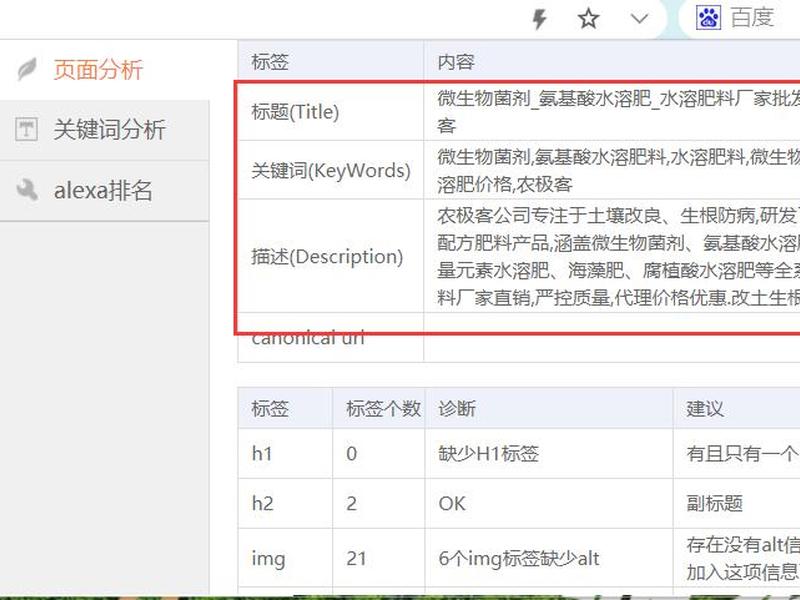Click keywords content ending 溶肥价格,农极客
This screenshot has height=600, width=800.
pos(618,170)
